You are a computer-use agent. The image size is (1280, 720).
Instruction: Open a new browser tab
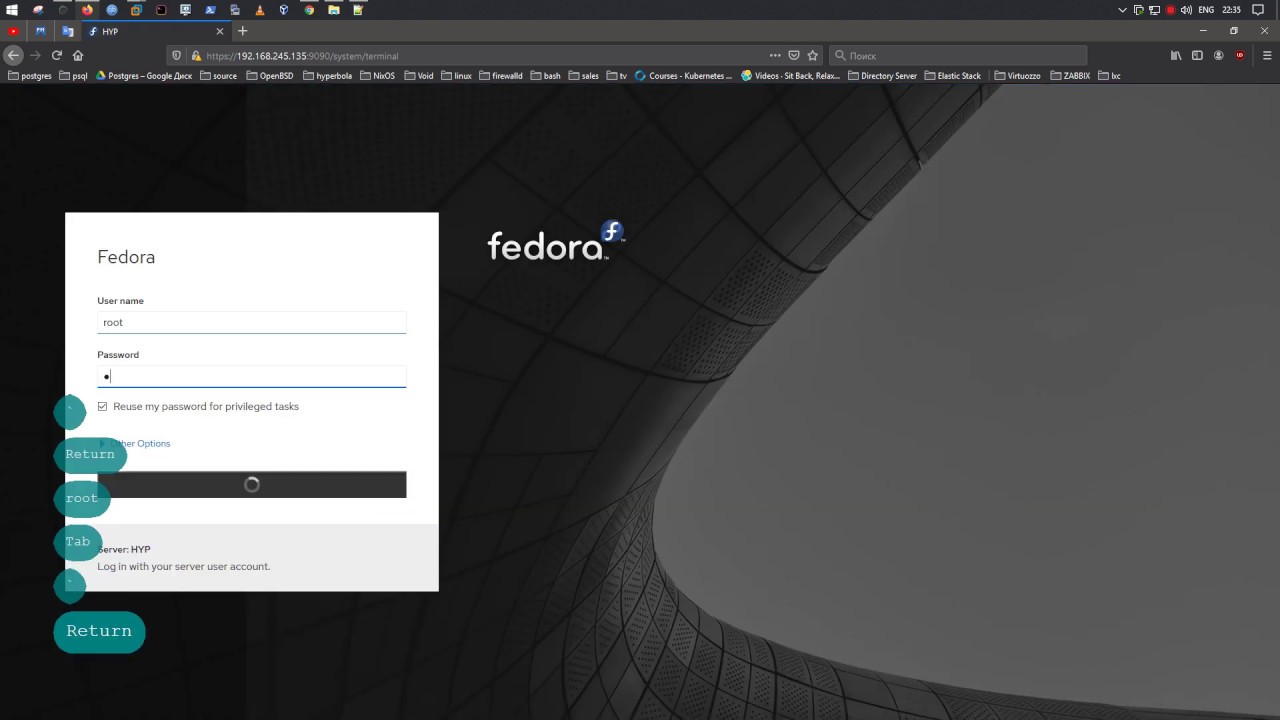click(242, 31)
